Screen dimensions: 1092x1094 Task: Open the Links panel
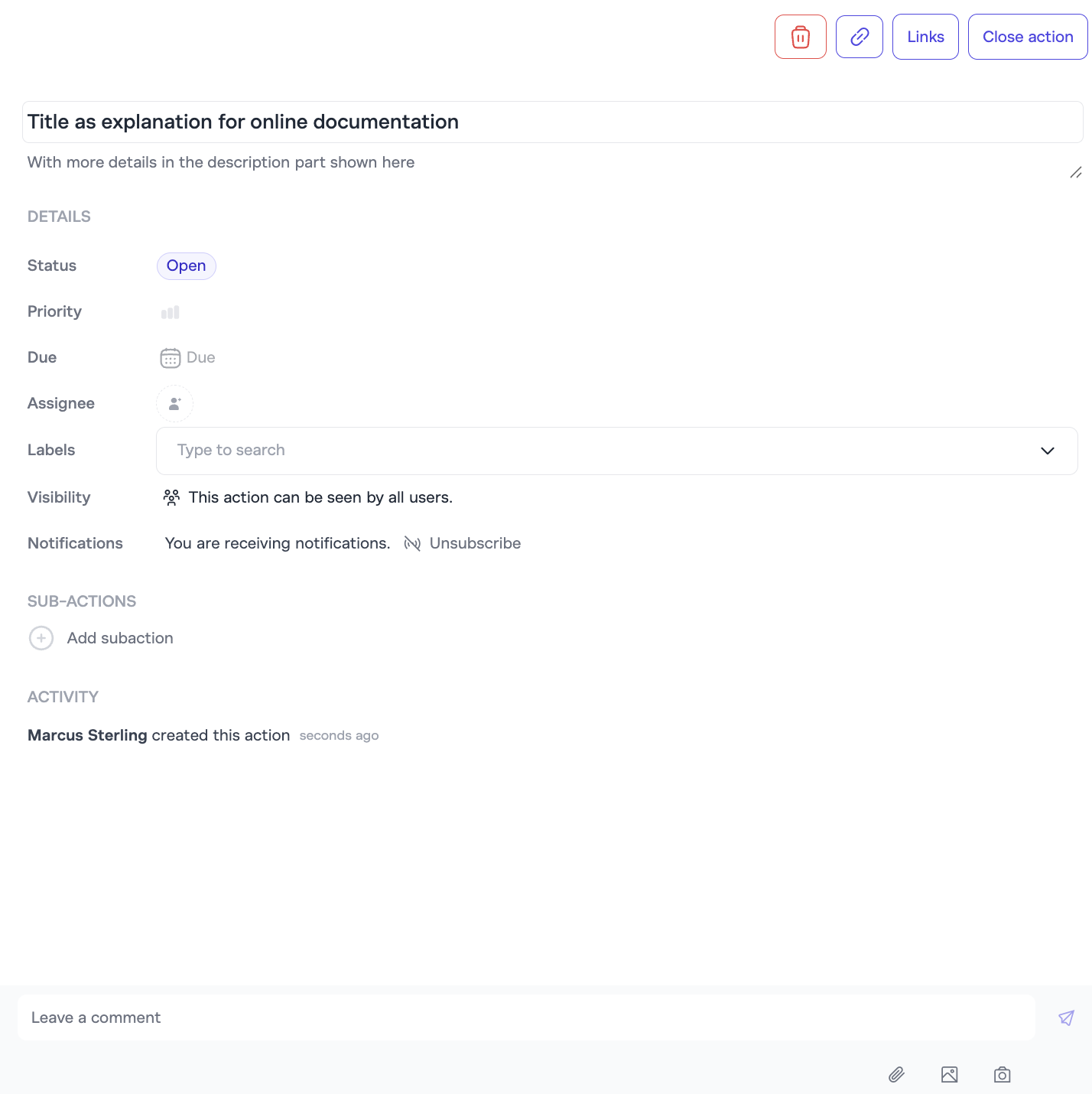(925, 37)
